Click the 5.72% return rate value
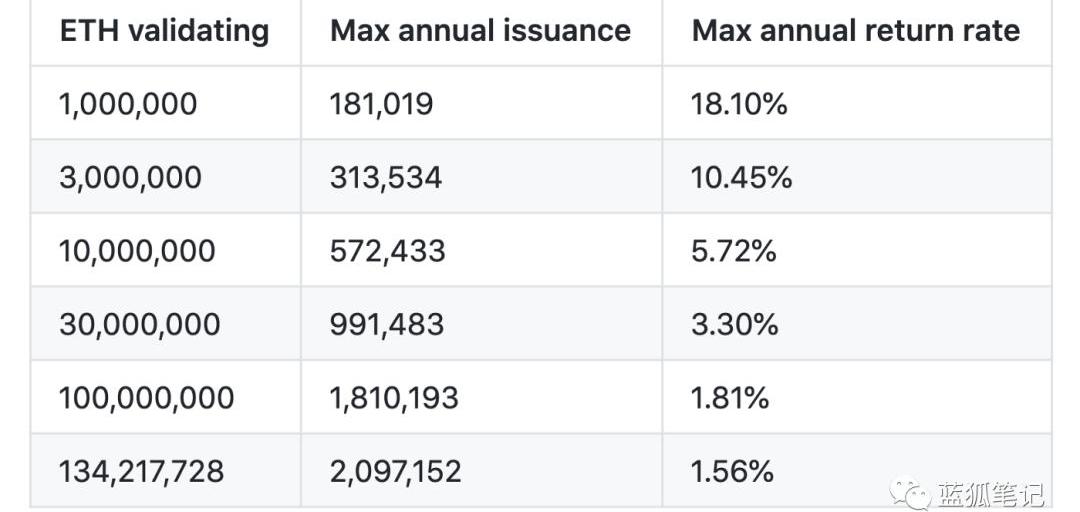This screenshot has width=1080, height=512. (733, 251)
